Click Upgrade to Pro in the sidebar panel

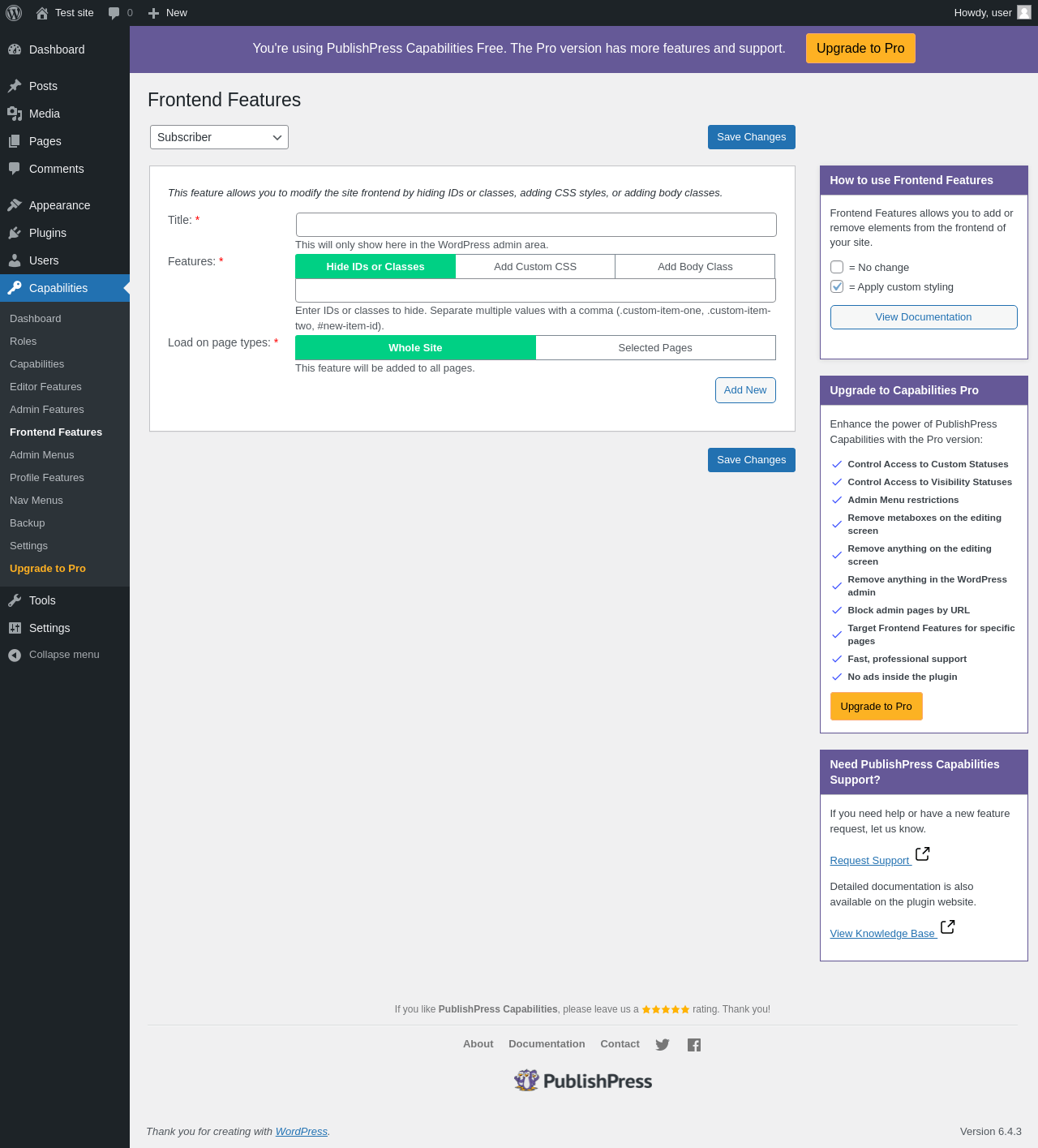coord(876,707)
